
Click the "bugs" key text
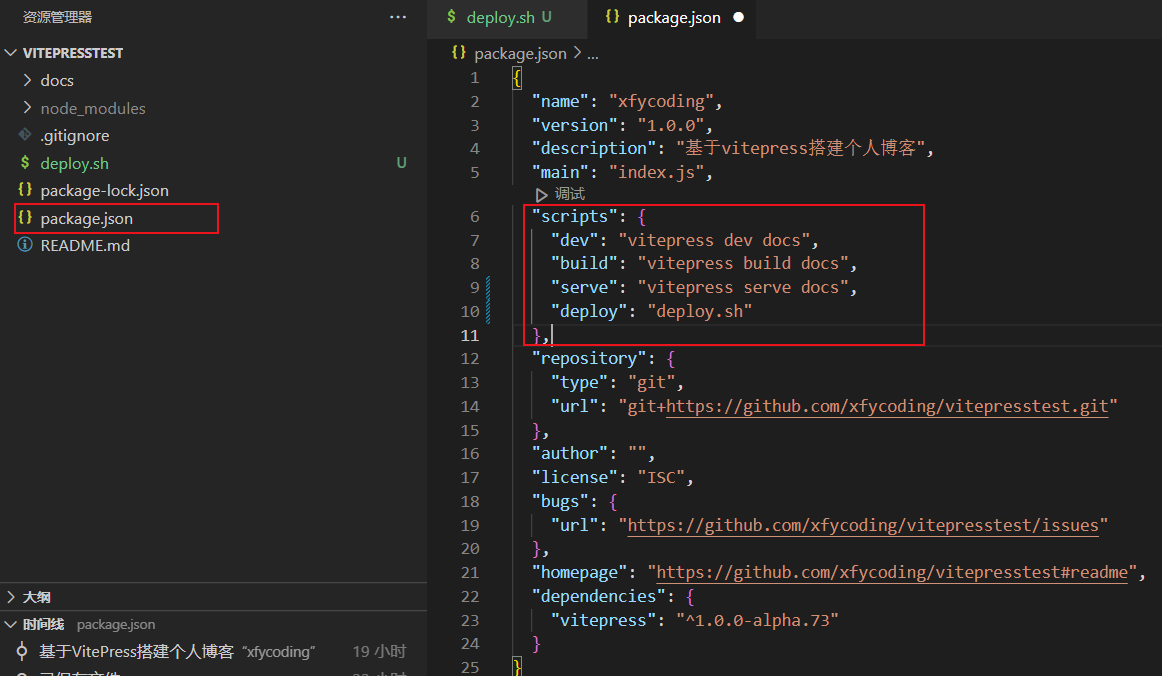(x=560, y=501)
